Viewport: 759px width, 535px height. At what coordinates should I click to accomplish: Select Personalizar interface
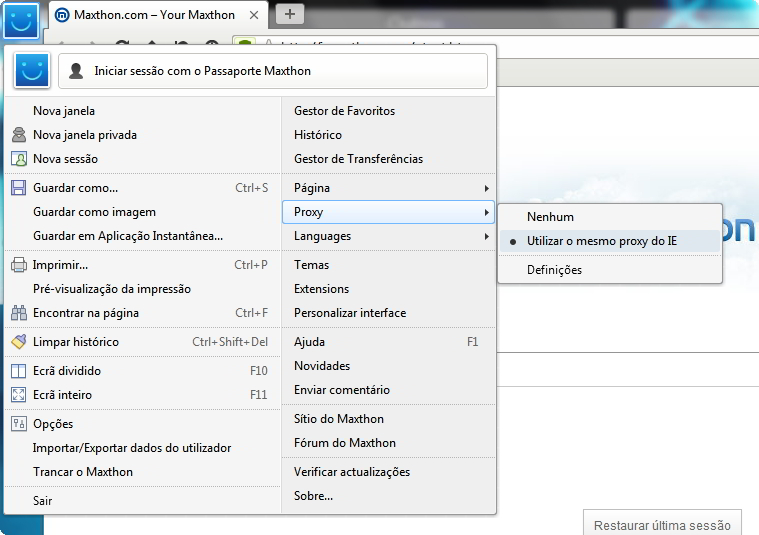point(388,313)
